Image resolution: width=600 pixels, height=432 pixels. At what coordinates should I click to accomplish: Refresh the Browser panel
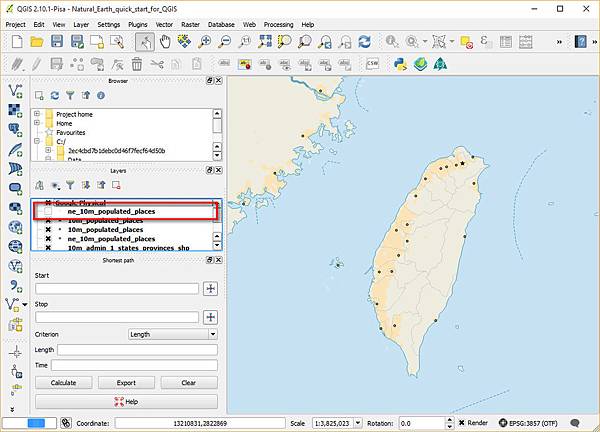pyautogui.click(x=55, y=96)
